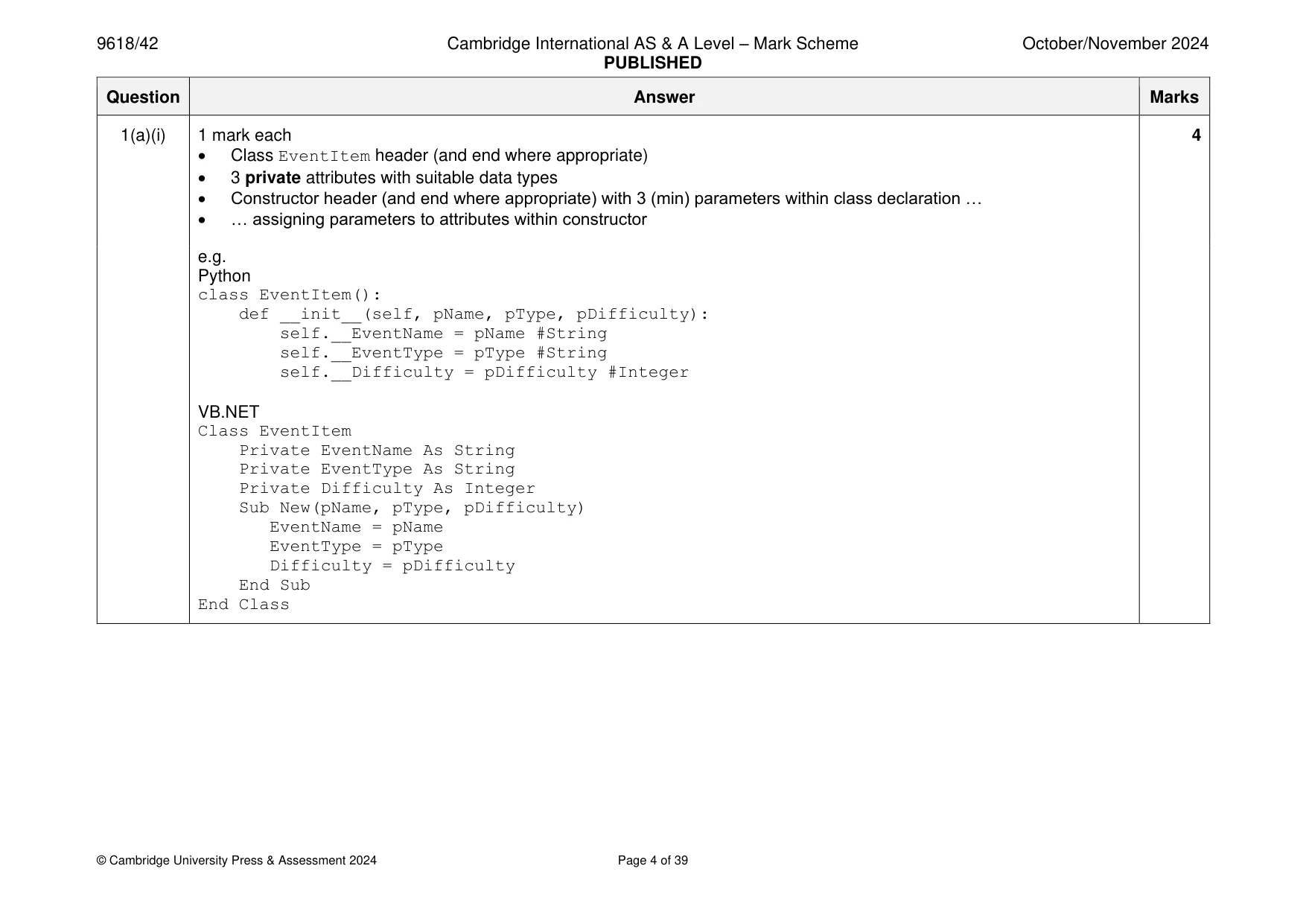
Task: Click the '1 mark each' line
Action: click(x=244, y=136)
